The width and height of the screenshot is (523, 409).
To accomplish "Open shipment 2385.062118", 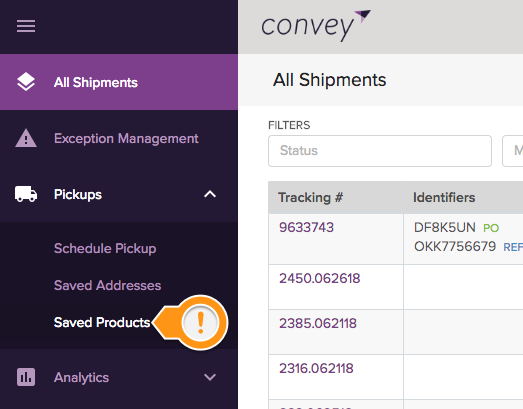I will [318, 323].
